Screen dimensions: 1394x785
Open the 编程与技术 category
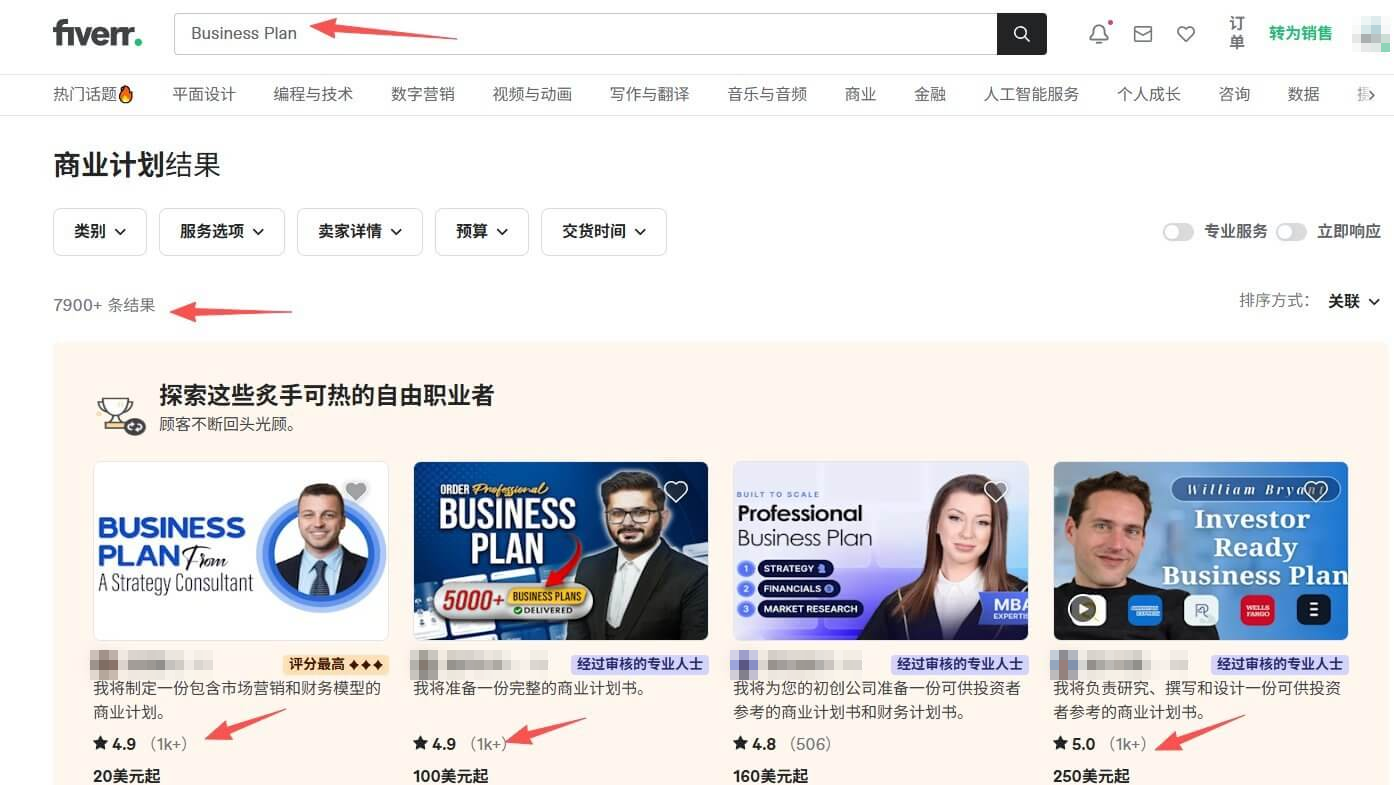pyautogui.click(x=313, y=94)
